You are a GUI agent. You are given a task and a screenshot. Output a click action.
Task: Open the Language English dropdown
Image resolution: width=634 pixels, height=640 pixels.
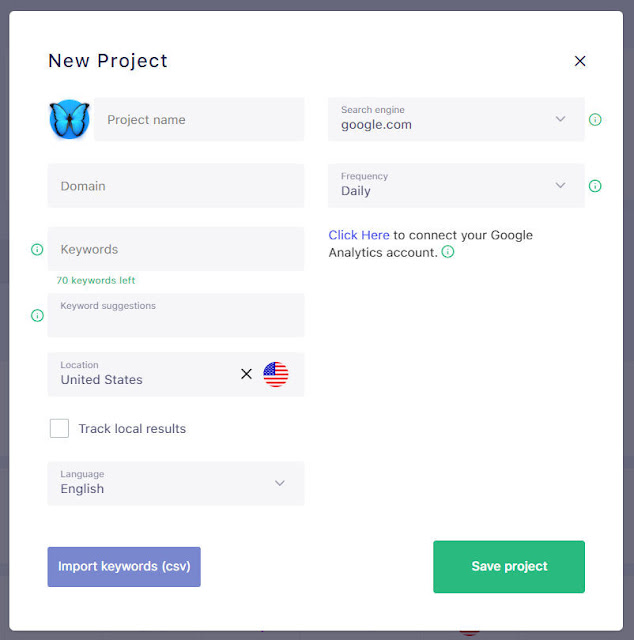pos(176,483)
